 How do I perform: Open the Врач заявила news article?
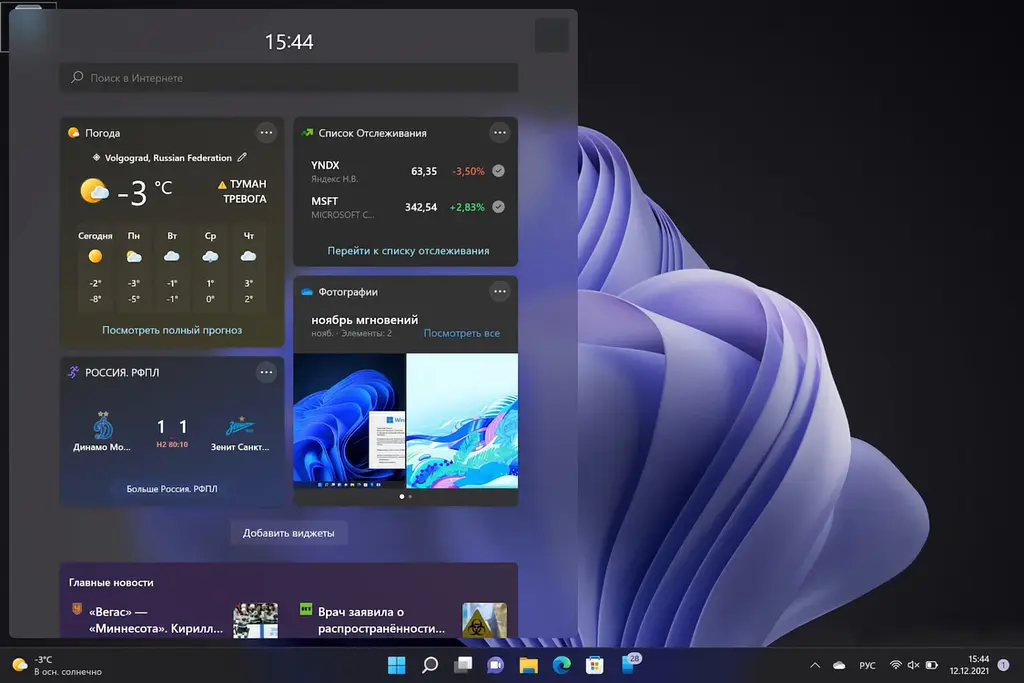click(381, 620)
